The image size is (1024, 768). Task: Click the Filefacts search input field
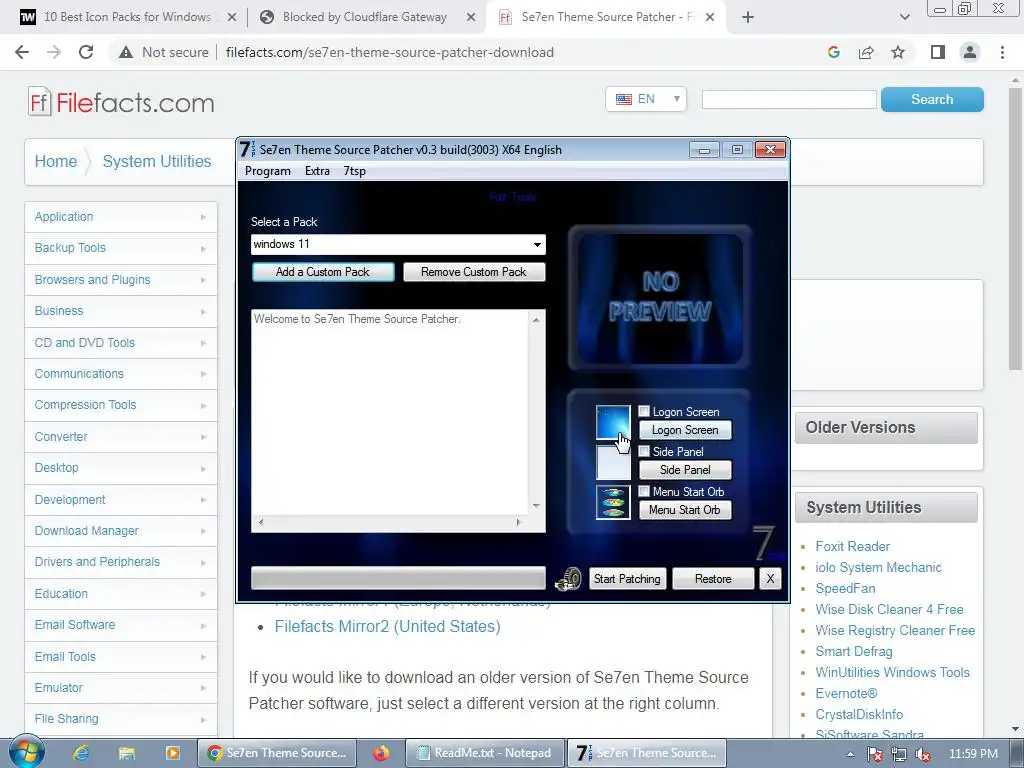[789, 99]
